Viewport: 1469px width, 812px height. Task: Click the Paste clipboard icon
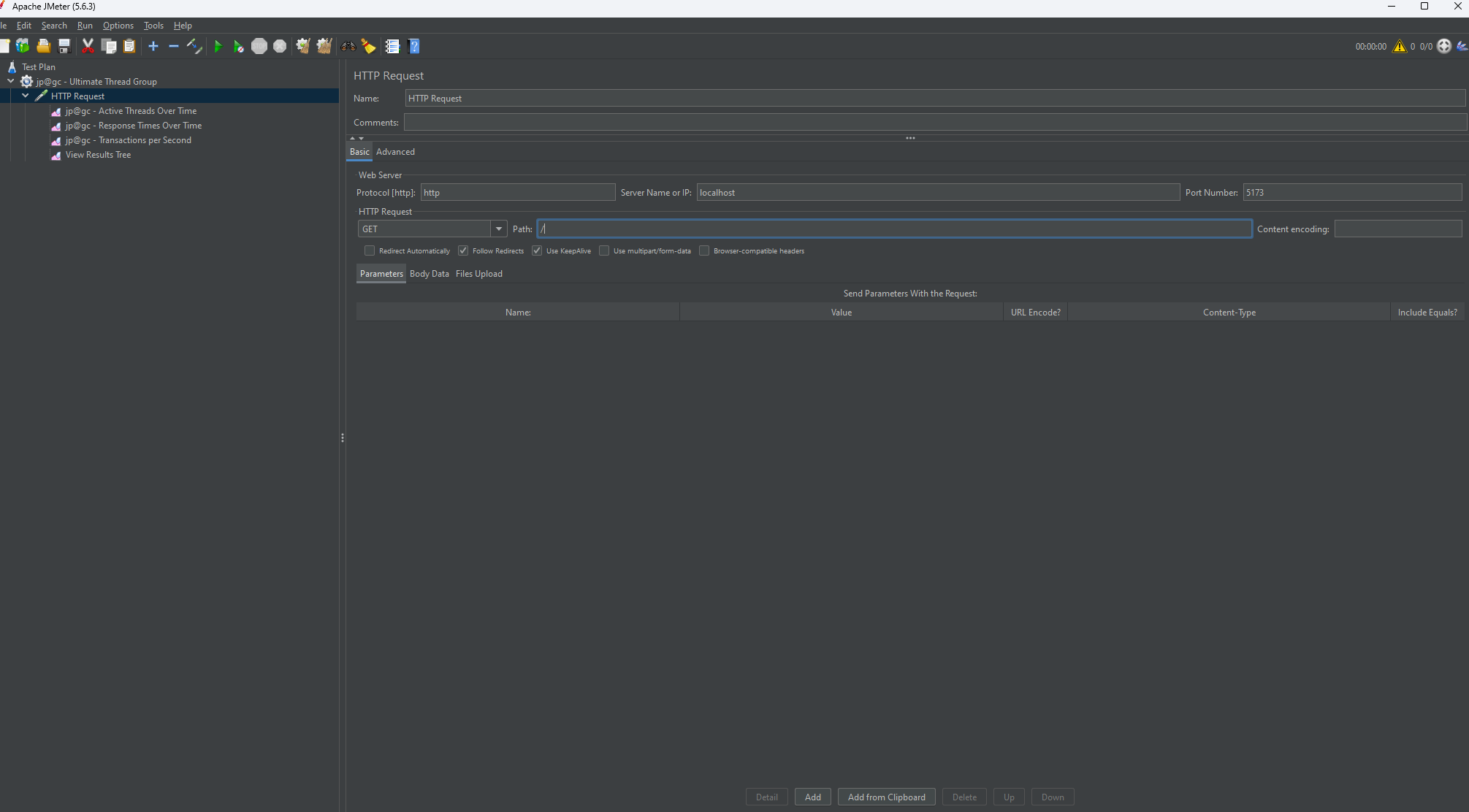(129, 46)
